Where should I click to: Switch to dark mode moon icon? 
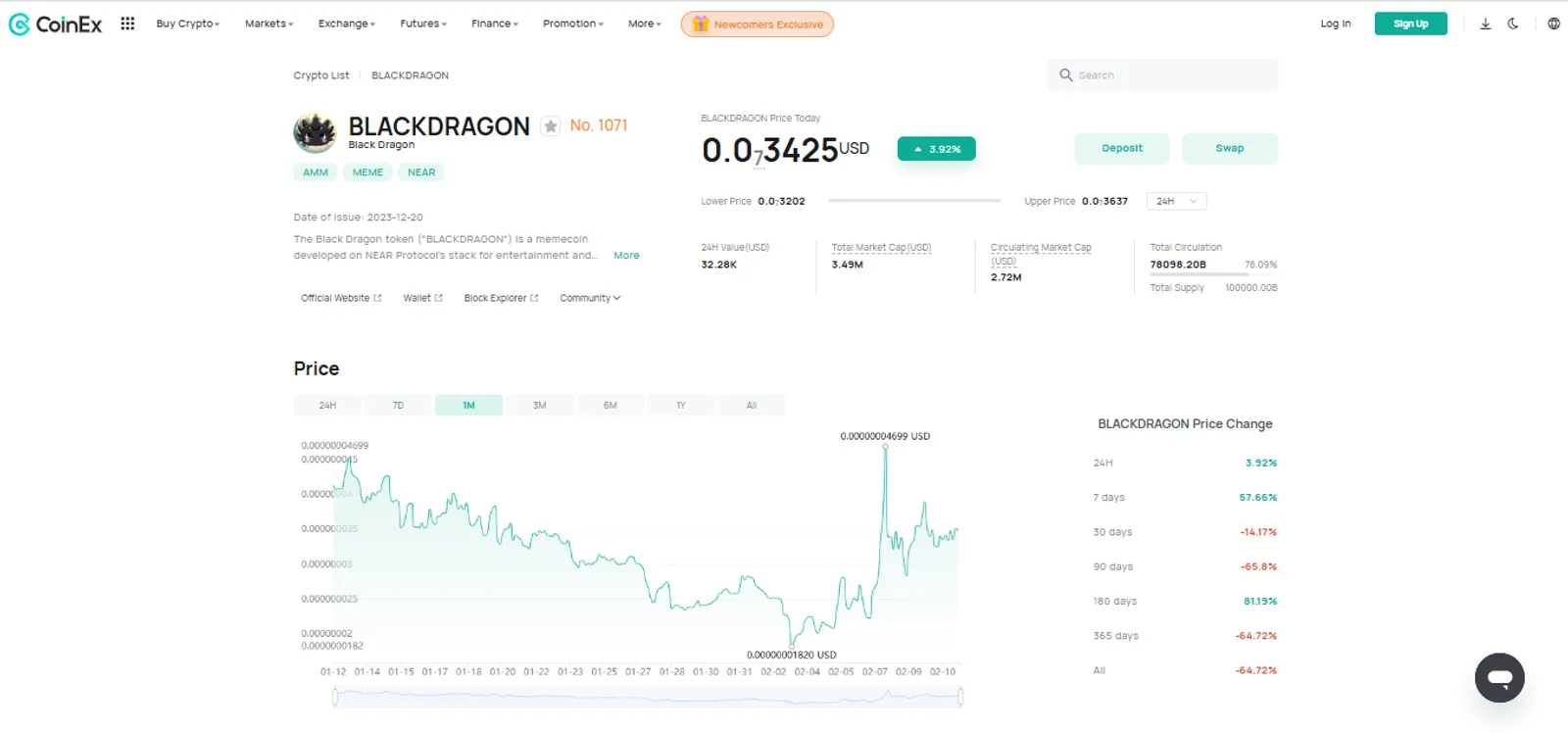tap(1513, 24)
